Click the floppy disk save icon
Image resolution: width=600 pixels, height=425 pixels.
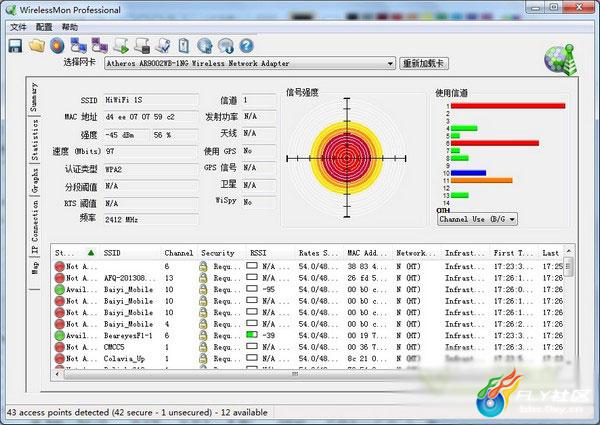tap(15, 46)
